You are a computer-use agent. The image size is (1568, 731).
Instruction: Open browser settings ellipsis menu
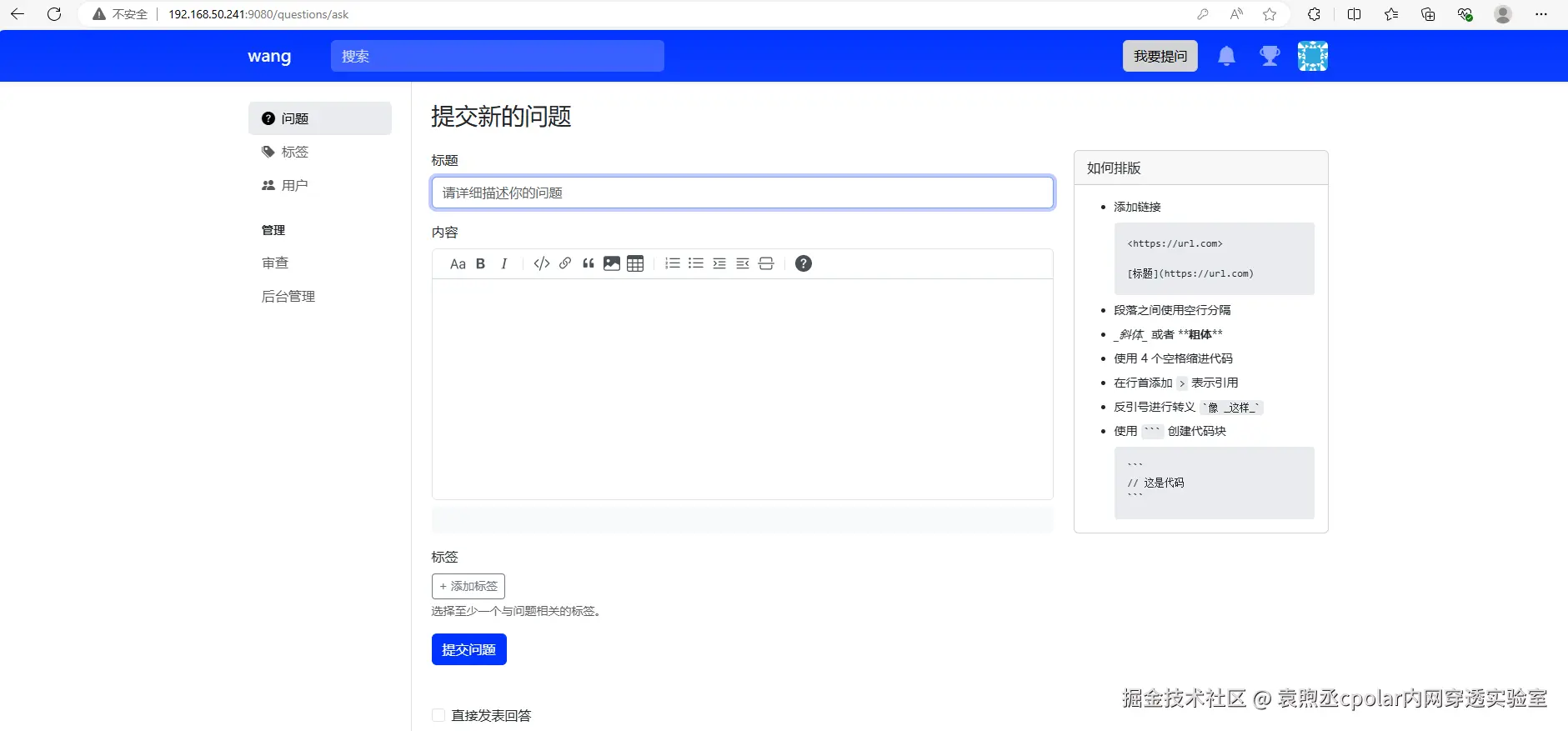tap(1541, 14)
